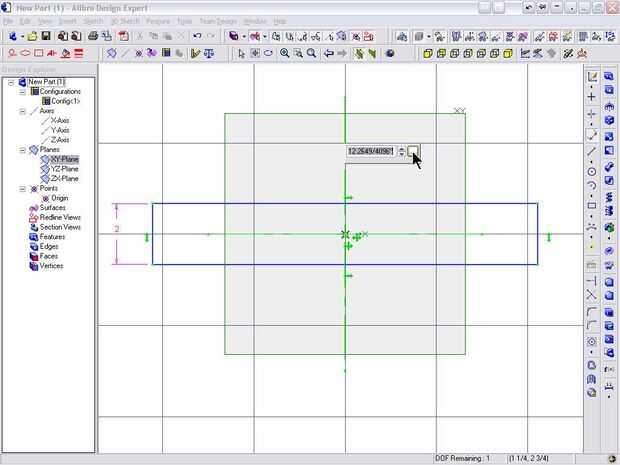Select Origin under Points

click(60, 198)
